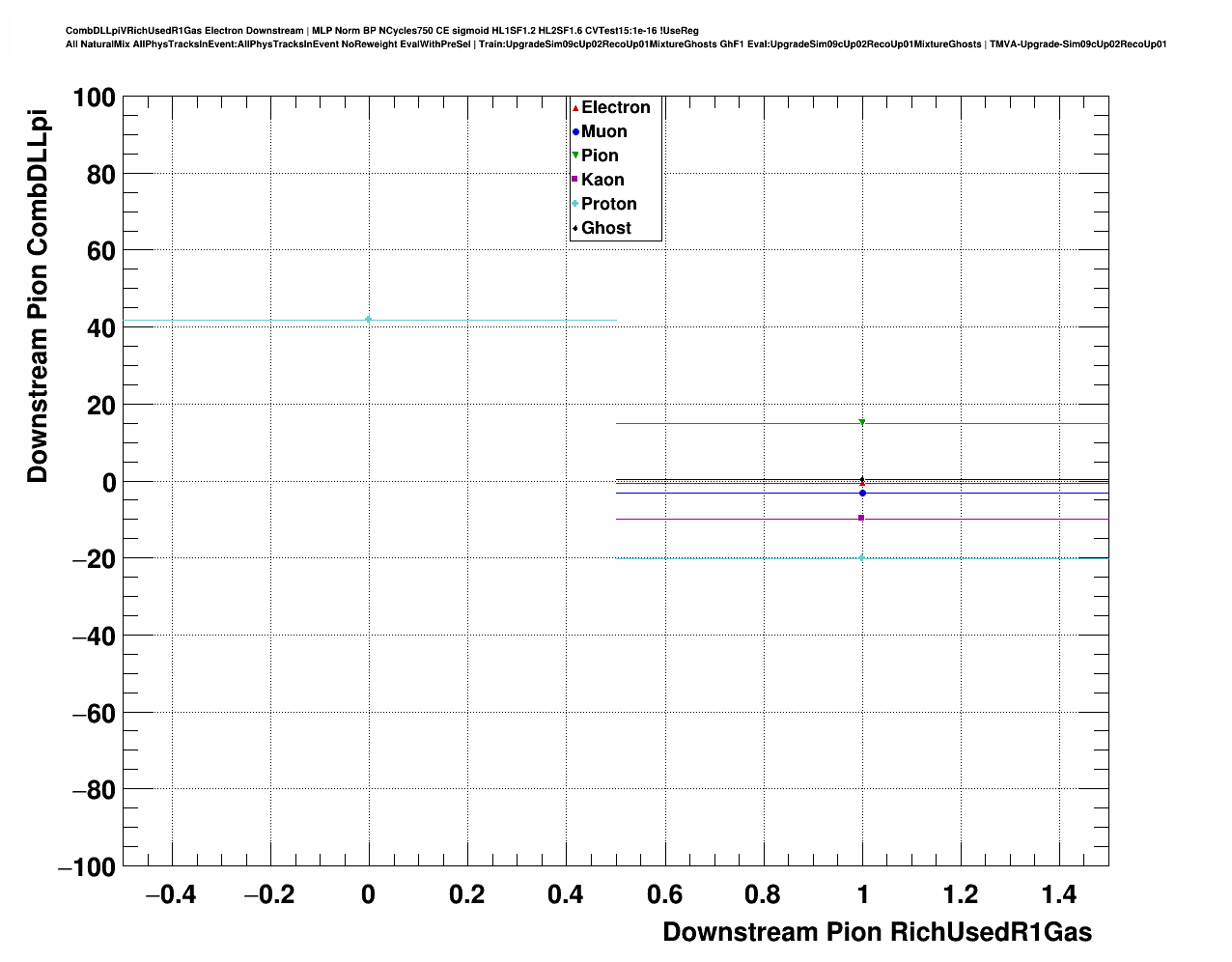This screenshot has width=1232, height=962.
Task: Click y-axis tick label 100
Action: (x=93, y=98)
